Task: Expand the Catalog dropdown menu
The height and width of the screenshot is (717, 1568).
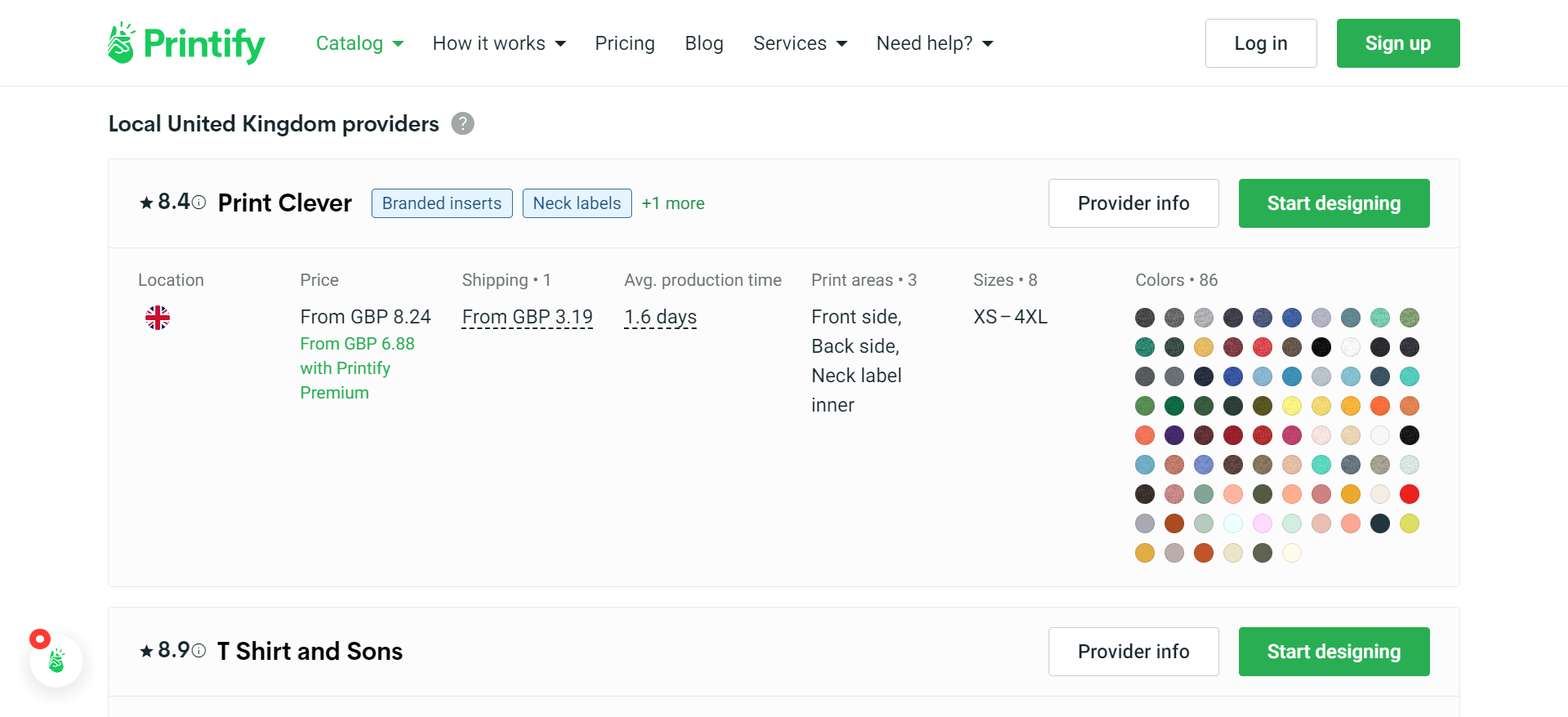Action: pos(359,43)
